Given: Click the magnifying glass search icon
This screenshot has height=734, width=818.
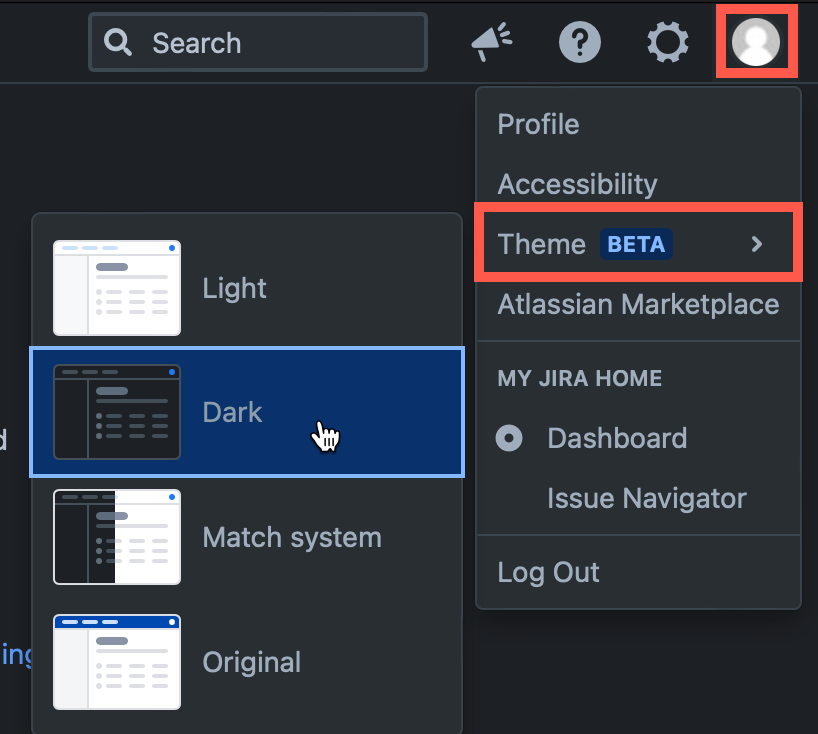Looking at the screenshot, I should click(x=118, y=42).
